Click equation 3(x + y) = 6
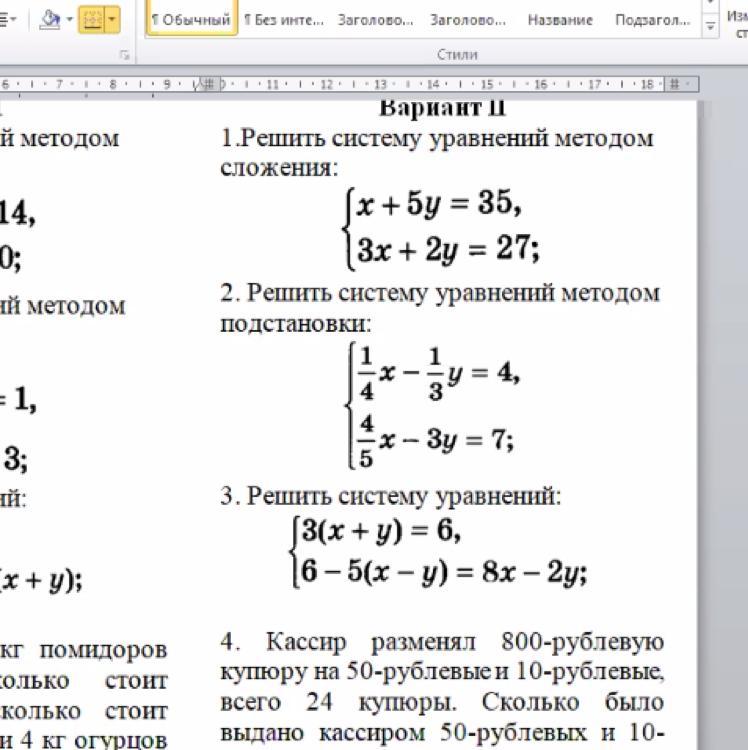This screenshot has width=748, height=750. click(381, 531)
